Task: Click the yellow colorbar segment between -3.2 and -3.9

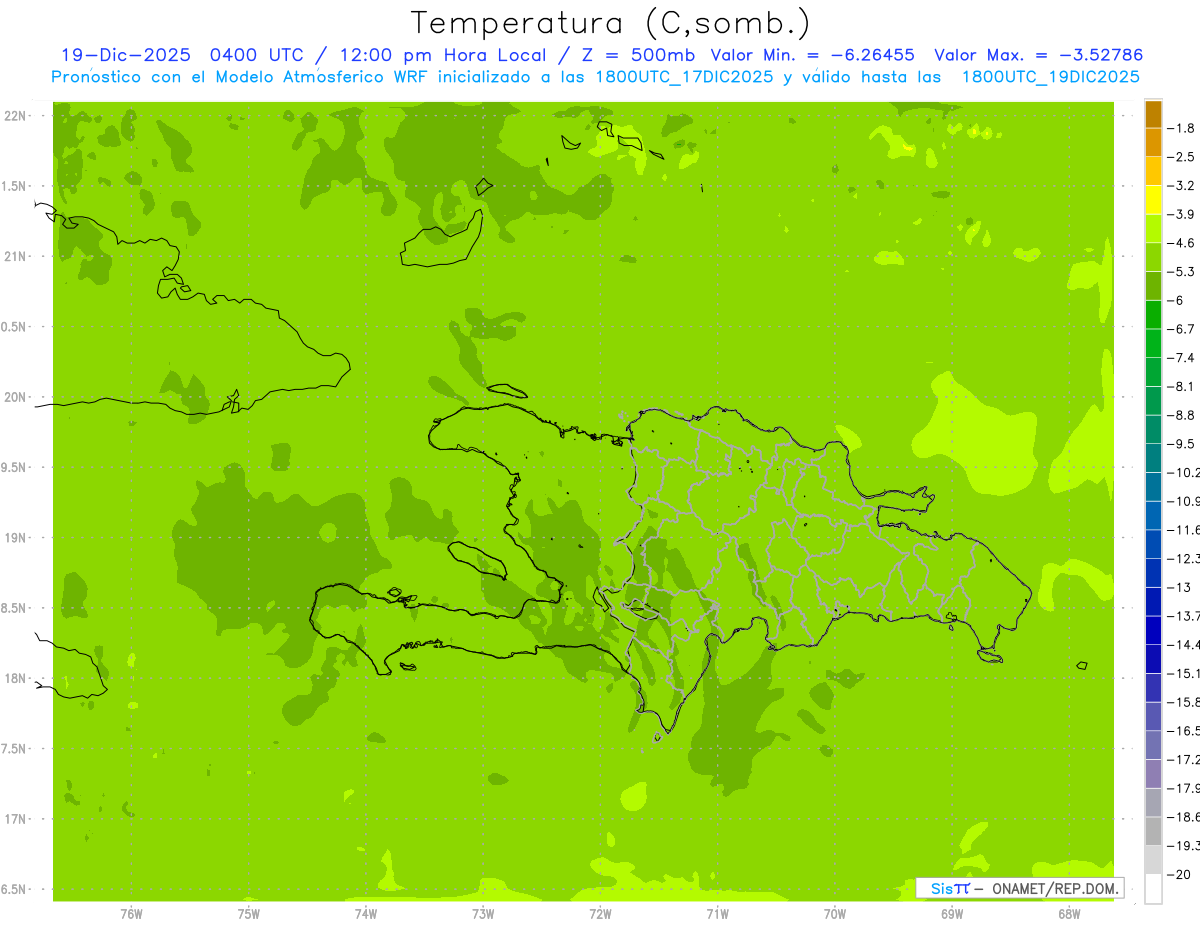Action: click(x=1153, y=200)
